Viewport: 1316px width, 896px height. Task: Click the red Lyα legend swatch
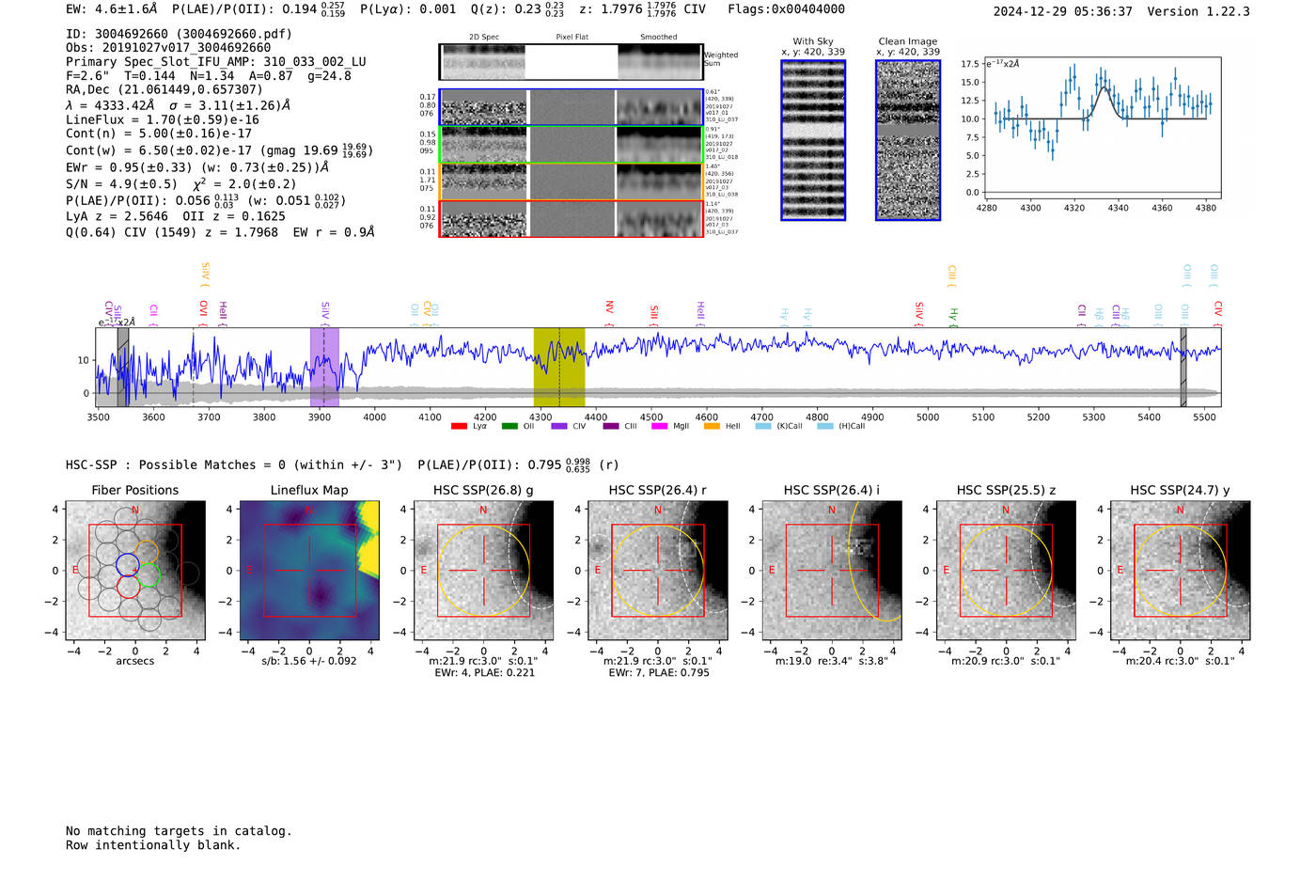point(459,426)
